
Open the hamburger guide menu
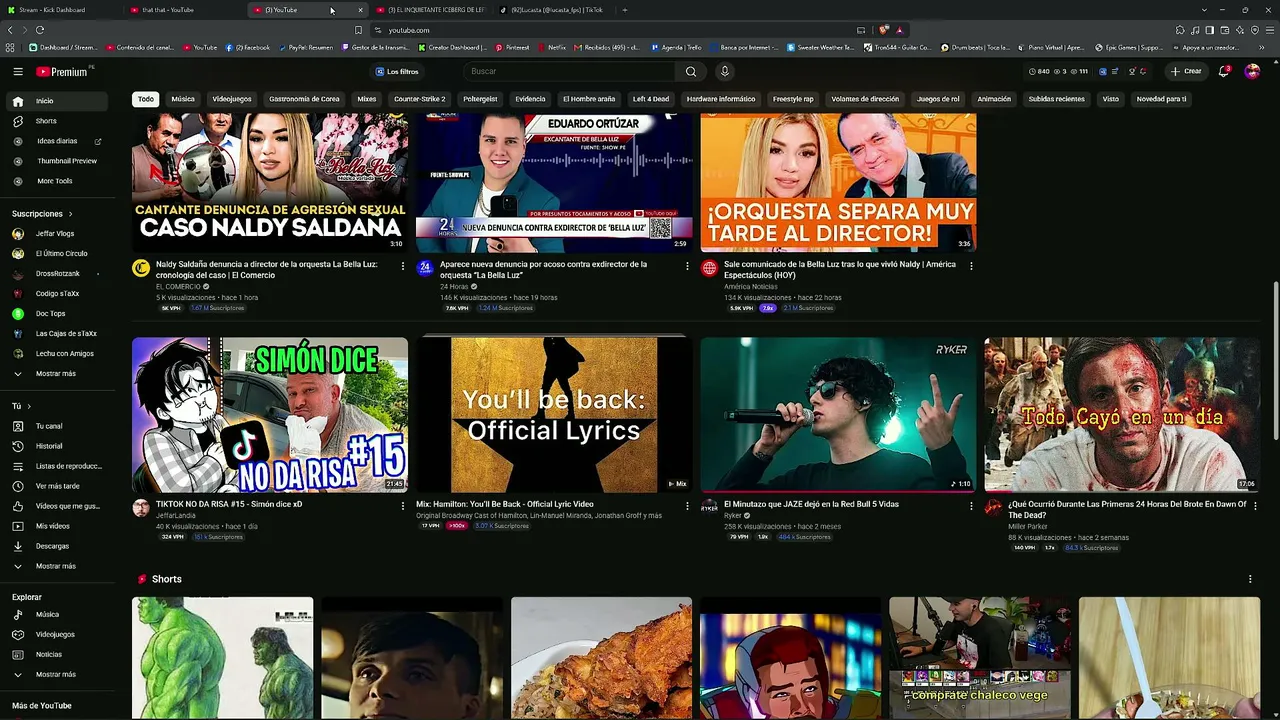click(x=18, y=72)
